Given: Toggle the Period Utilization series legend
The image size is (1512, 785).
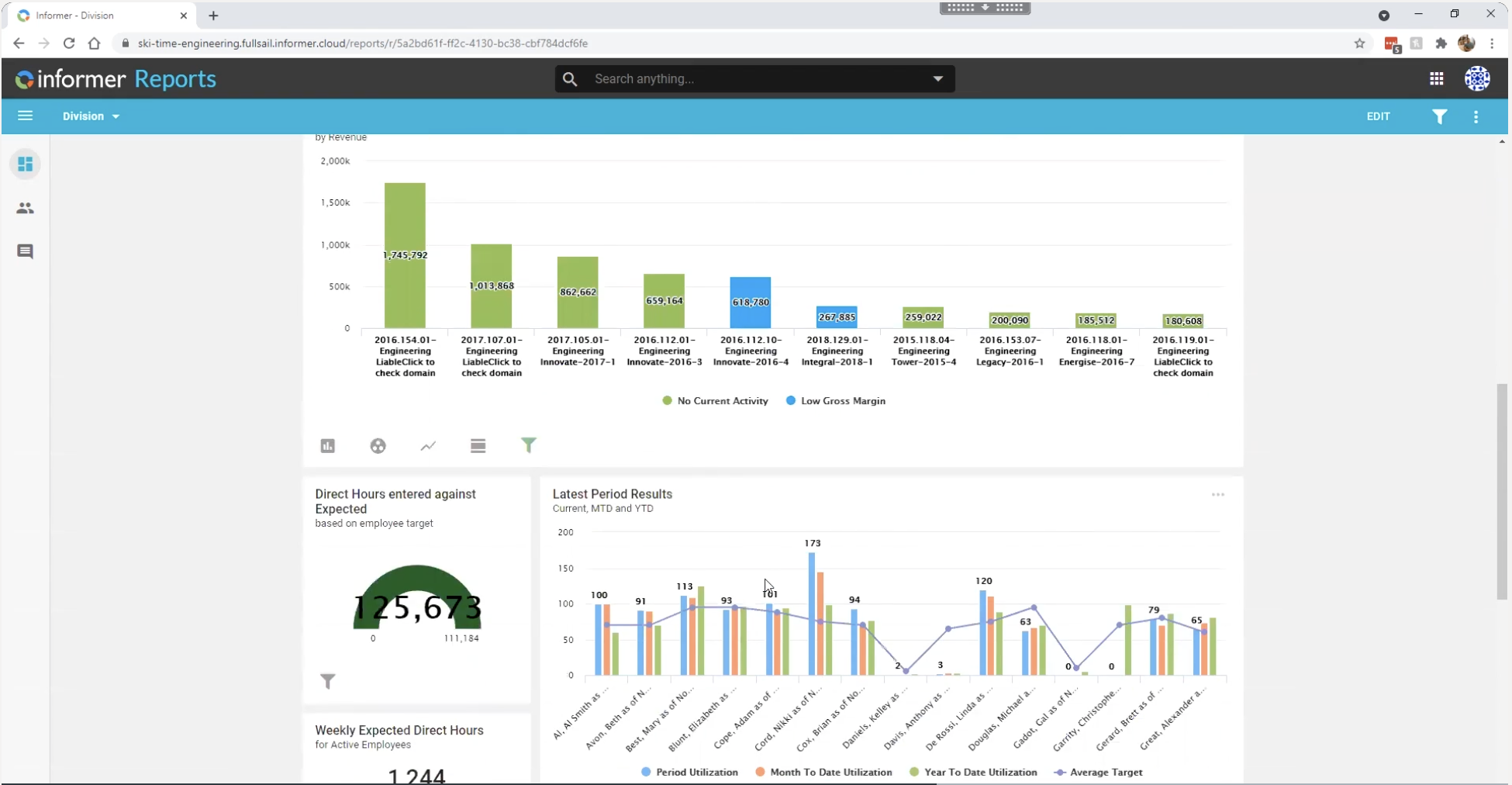Looking at the screenshot, I should tap(689, 772).
